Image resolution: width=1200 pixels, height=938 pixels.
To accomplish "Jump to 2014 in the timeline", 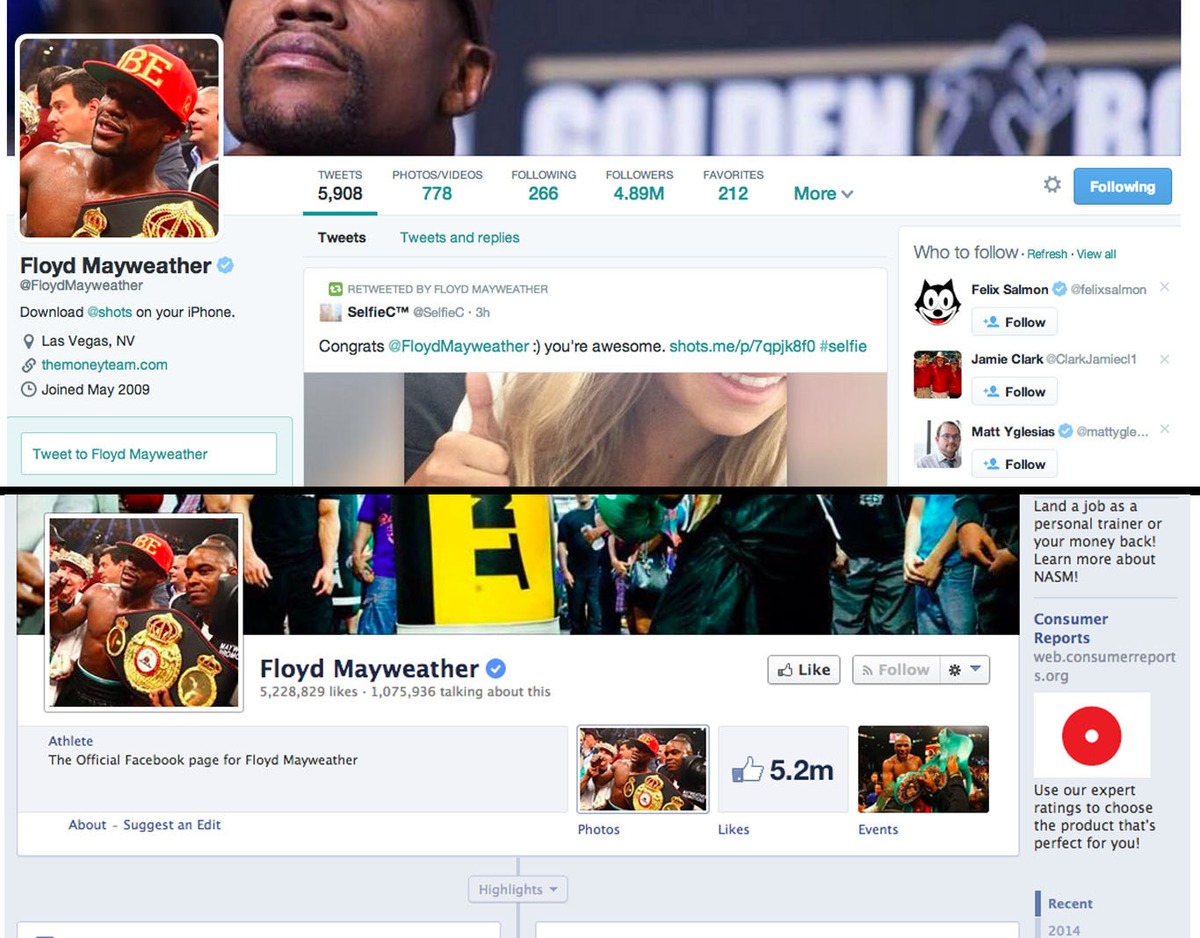I will coord(1064,930).
